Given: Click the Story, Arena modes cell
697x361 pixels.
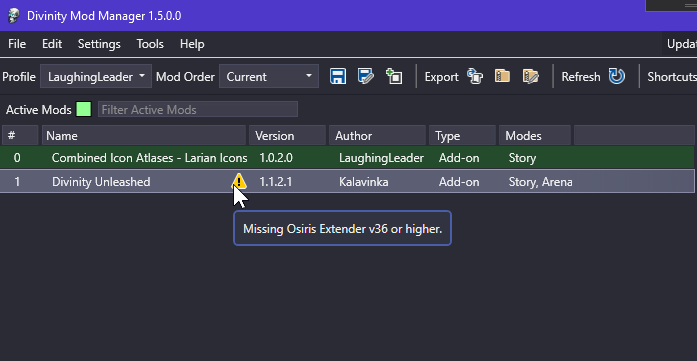Looking at the screenshot, I should (x=540, y=182).
